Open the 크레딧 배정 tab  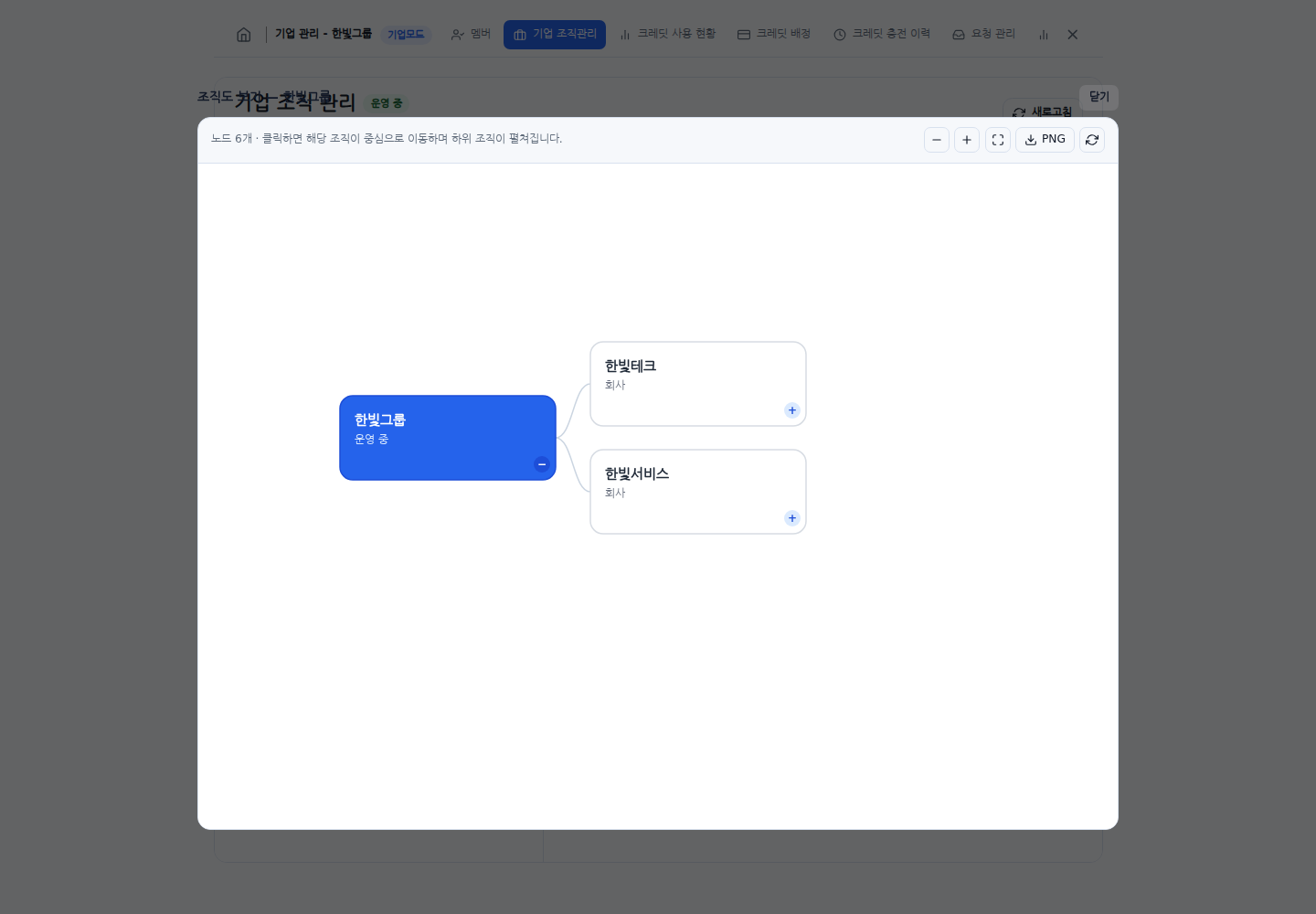(x=774, y=35)
